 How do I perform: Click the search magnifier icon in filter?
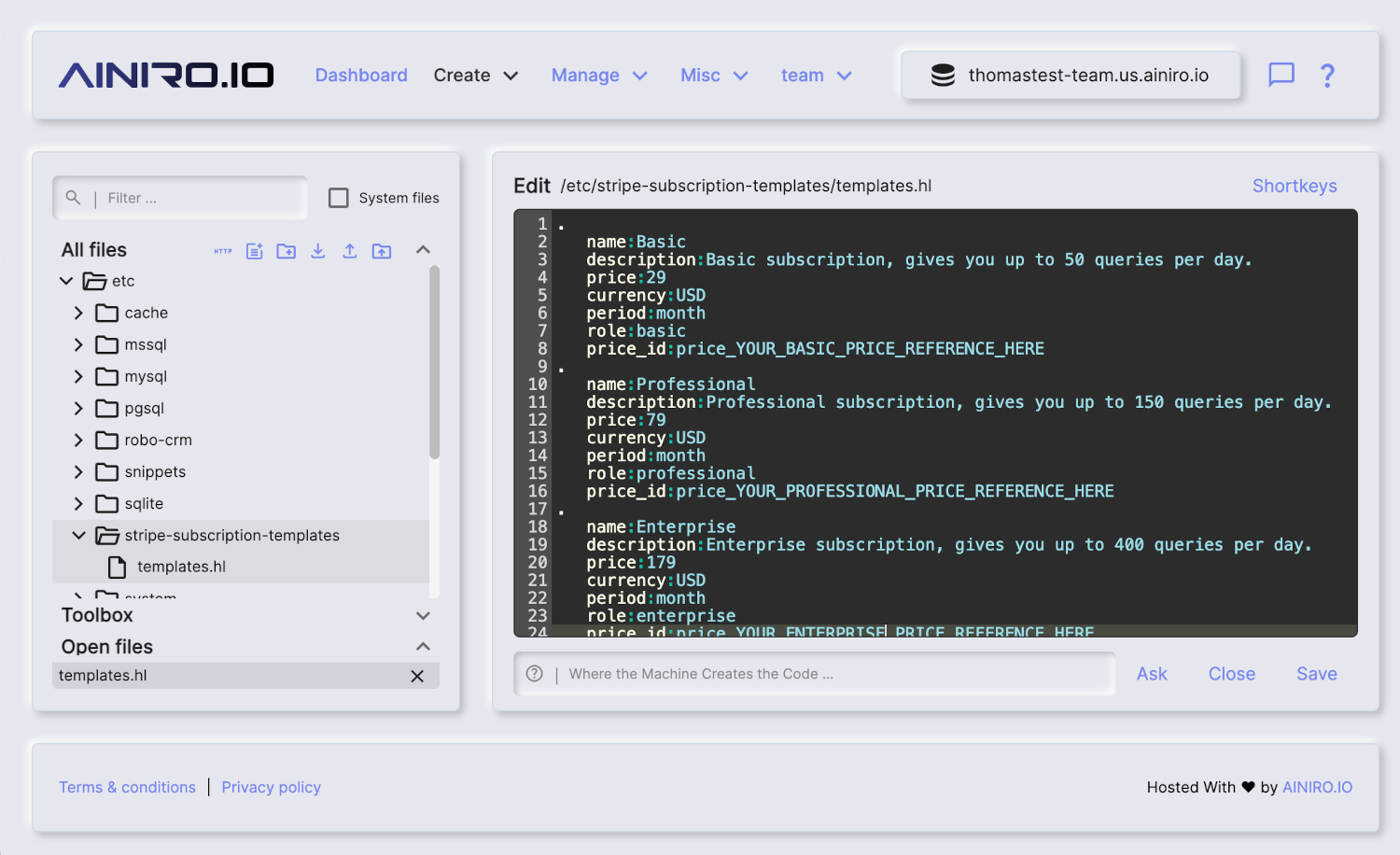tap(73, 197)
